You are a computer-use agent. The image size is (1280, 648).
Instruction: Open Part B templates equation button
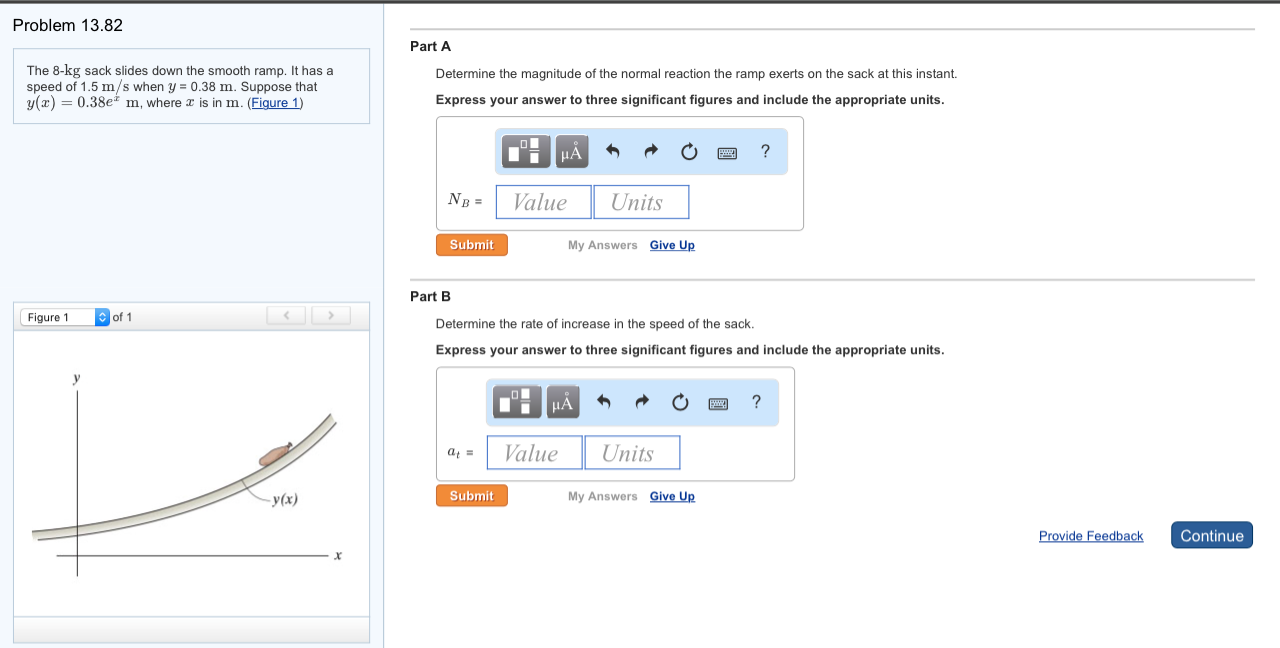pos(518,402)
